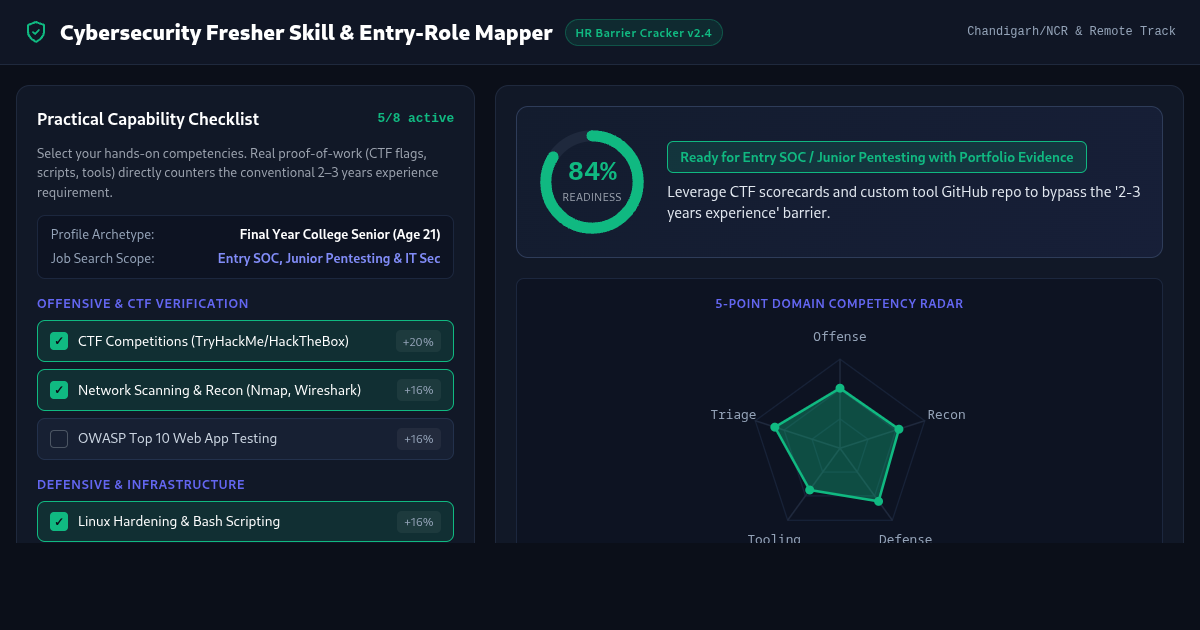The image size is (1200, 630).
Task: Enable OWASP Top 10 Web App Testing
Action: [59, 439]
